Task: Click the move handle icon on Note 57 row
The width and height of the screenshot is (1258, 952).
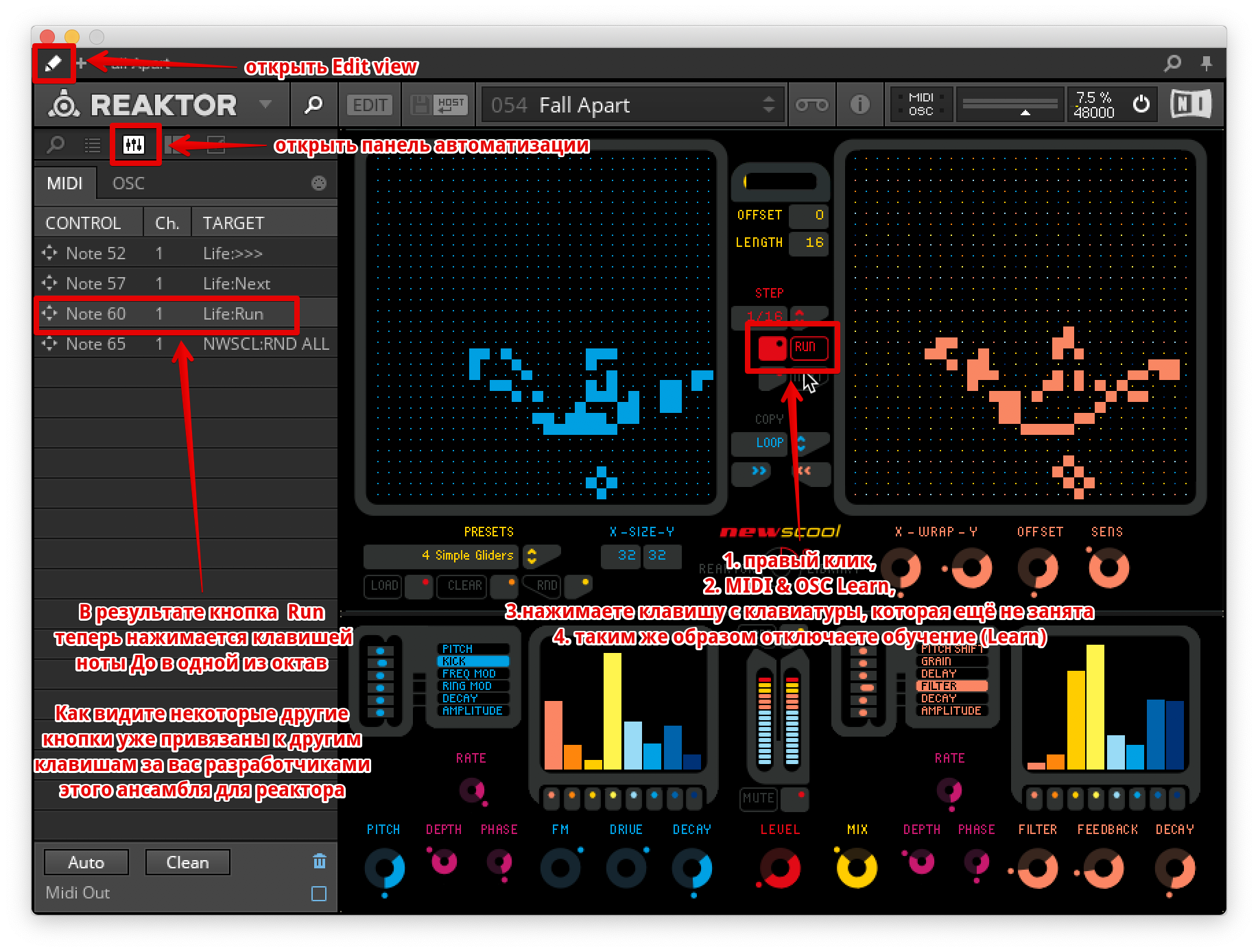Action: click(49, 283)
